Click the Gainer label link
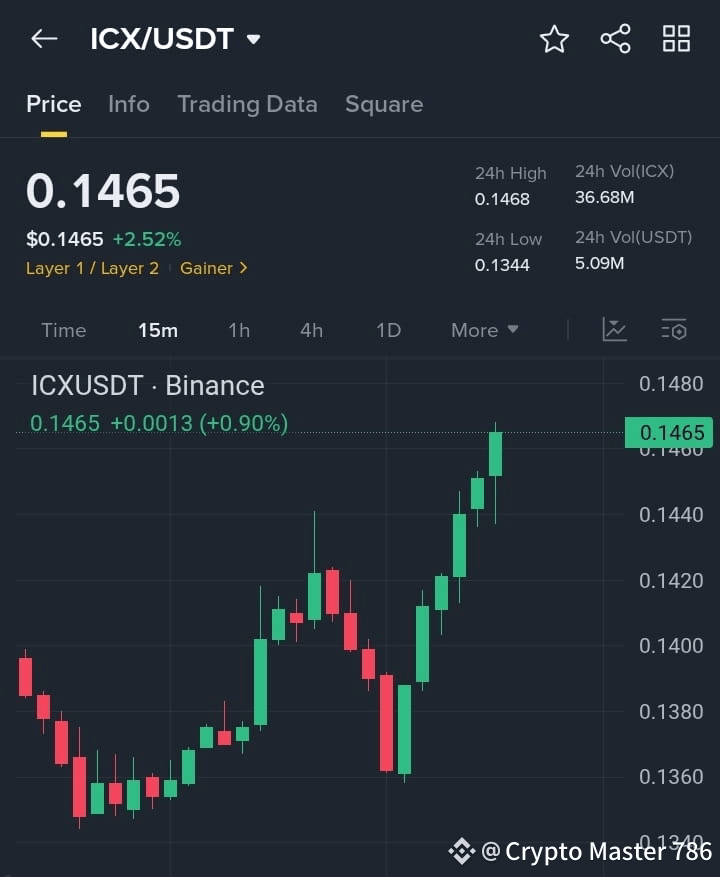 pos(207,268)
